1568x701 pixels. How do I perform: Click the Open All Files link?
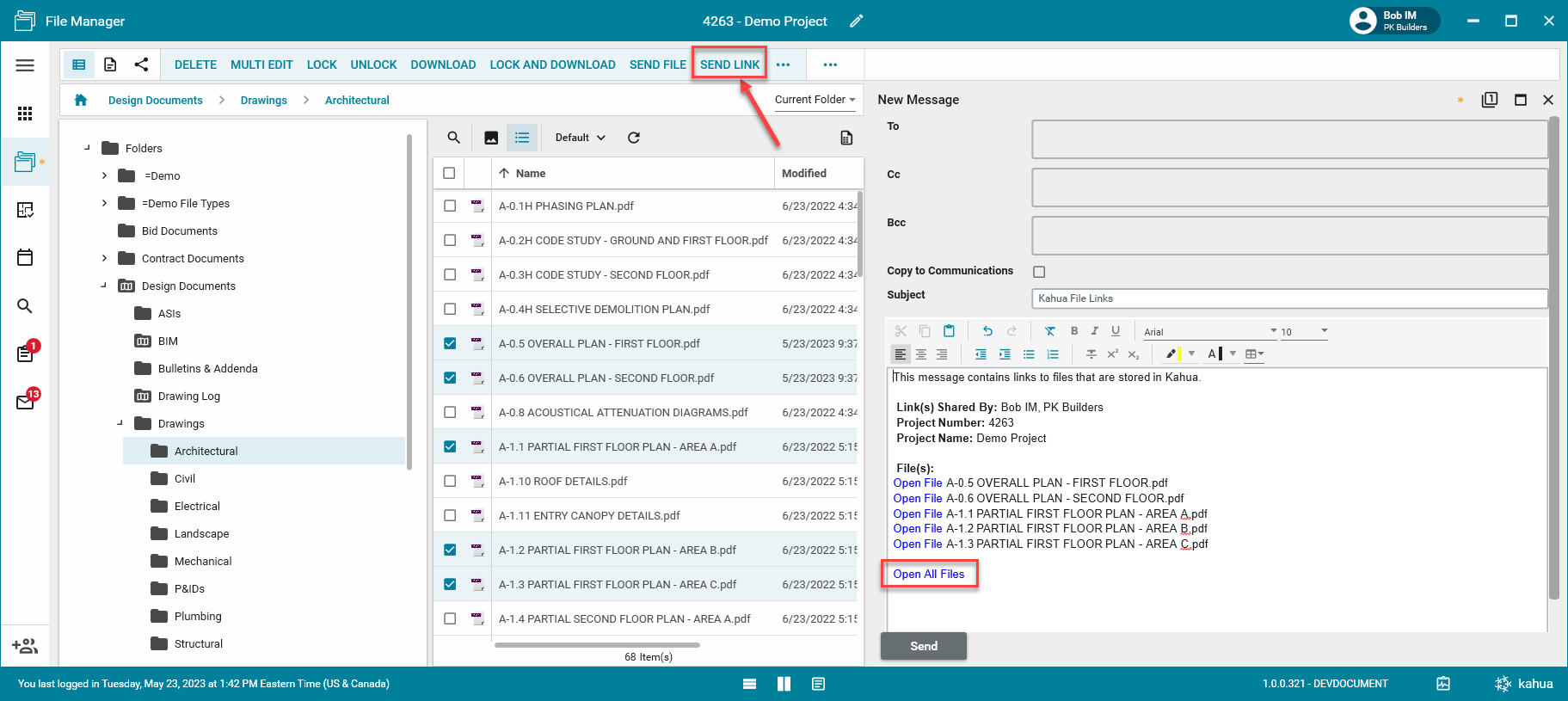click(928, 574)
